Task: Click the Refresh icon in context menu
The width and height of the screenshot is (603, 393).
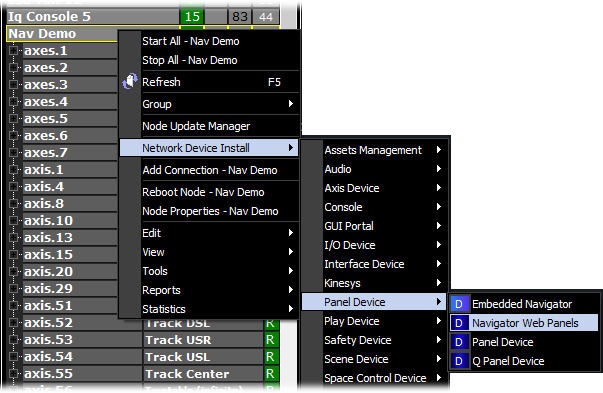Action: pyautogui.click(x=130, y=82)
